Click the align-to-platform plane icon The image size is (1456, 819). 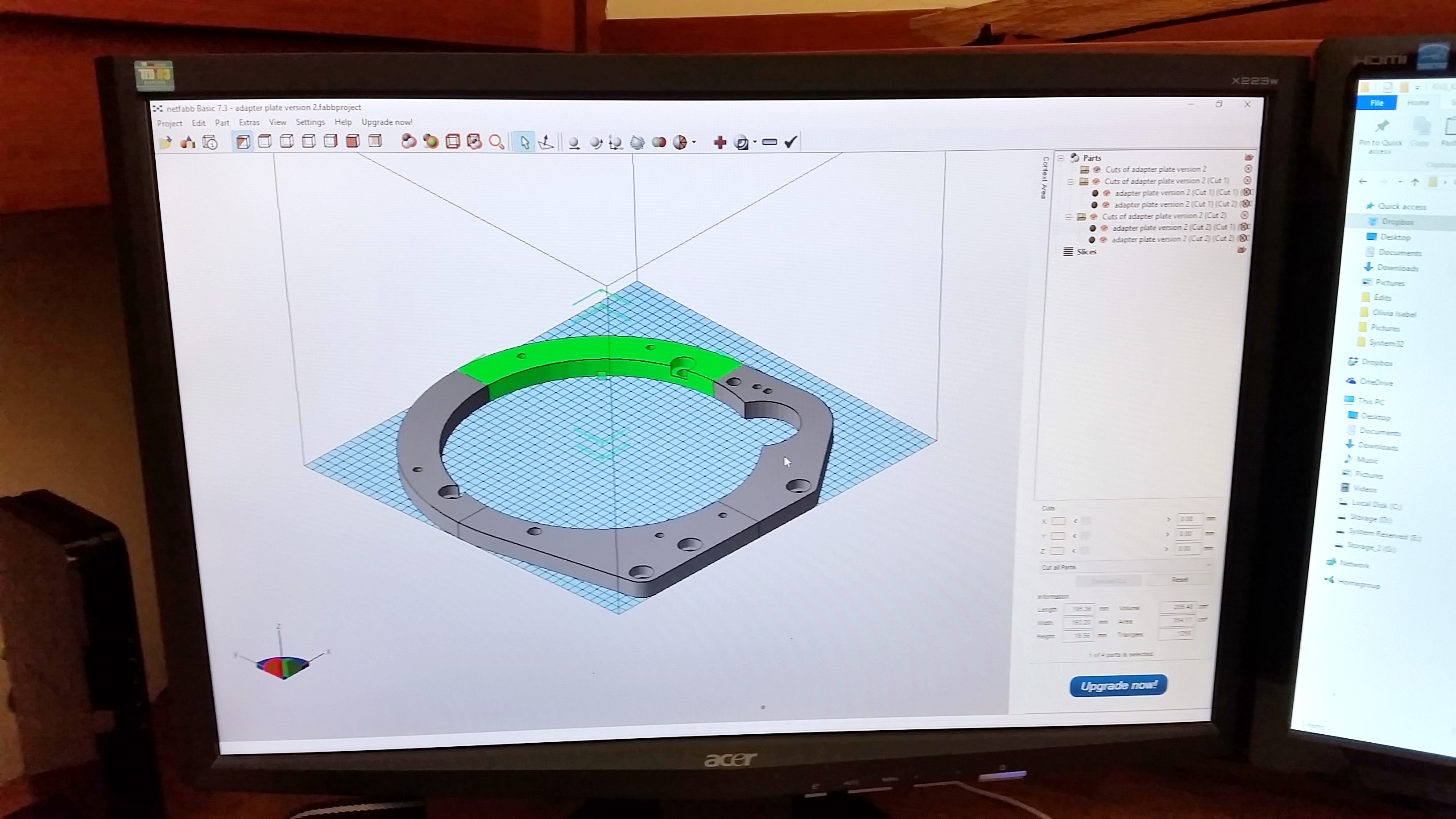click(546, 142)
